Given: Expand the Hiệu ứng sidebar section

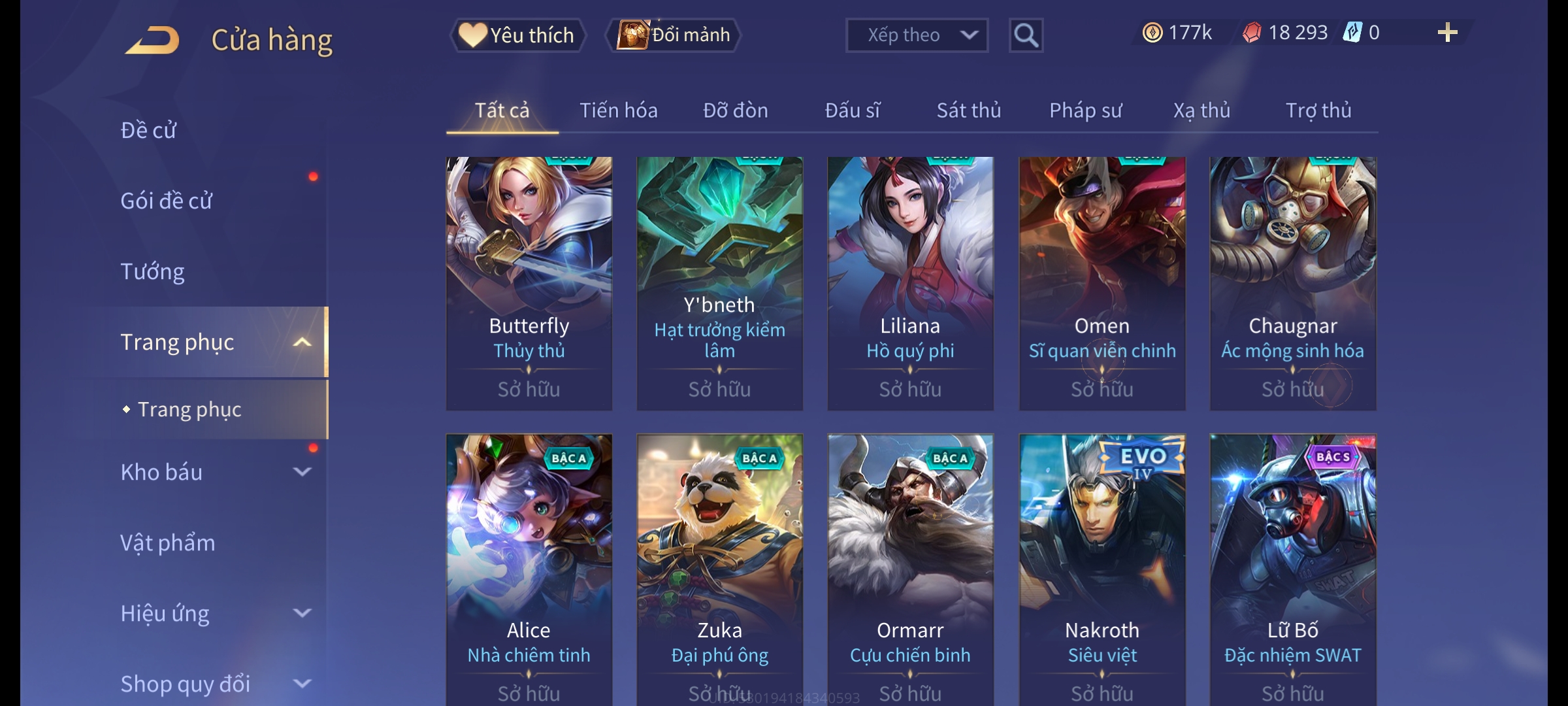Looking at the screenshot, I should tap(302, 613).
